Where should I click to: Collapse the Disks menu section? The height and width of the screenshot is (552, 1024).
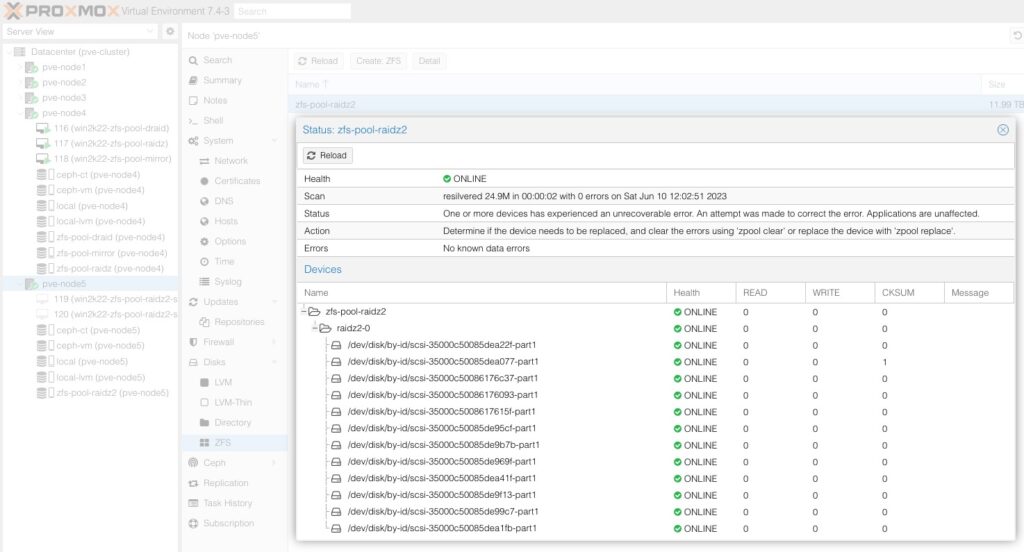[274, 362]
